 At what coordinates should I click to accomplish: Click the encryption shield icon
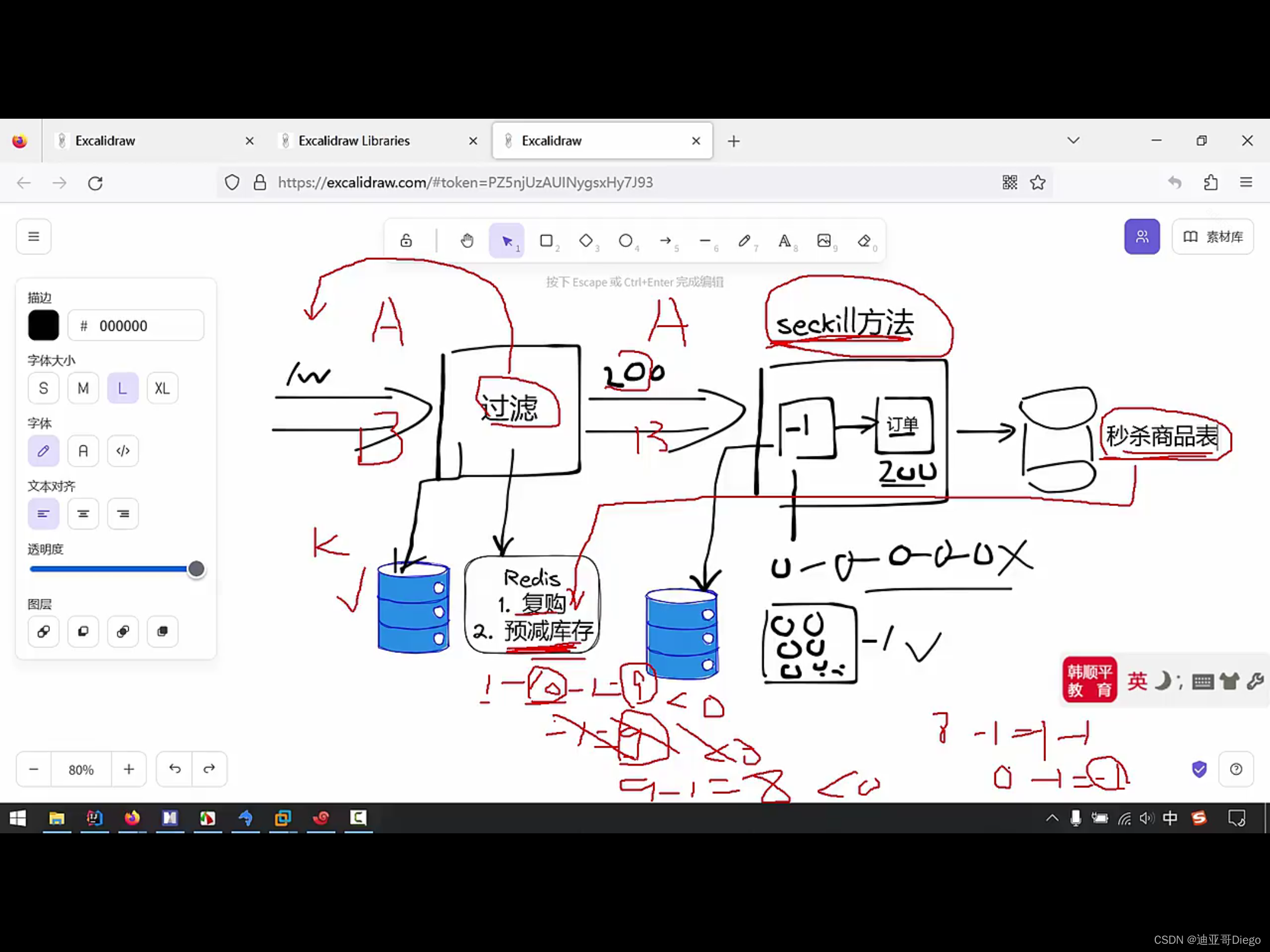coord(1199,769)
